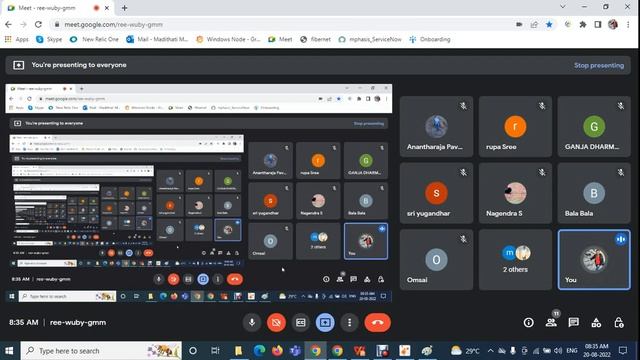The image size is (640, 360).
Task: Open more options three-dot menu in Meet
Action: (x=349, y=322)
